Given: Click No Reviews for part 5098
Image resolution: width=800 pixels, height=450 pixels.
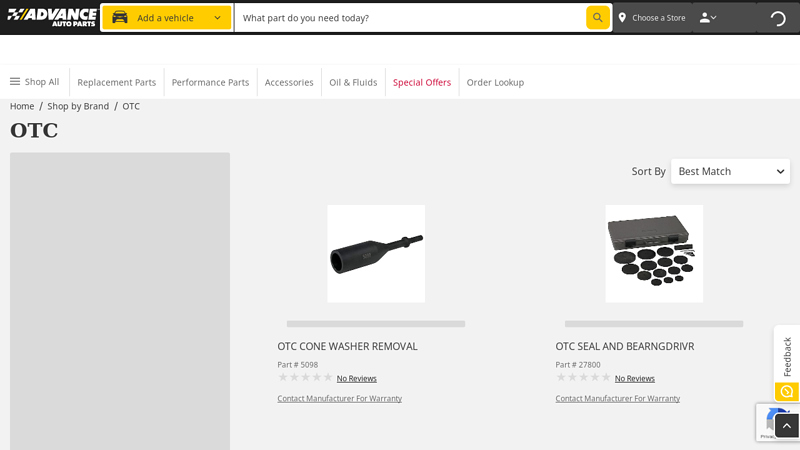Looking at the screenshot, I should pos(357,379).
